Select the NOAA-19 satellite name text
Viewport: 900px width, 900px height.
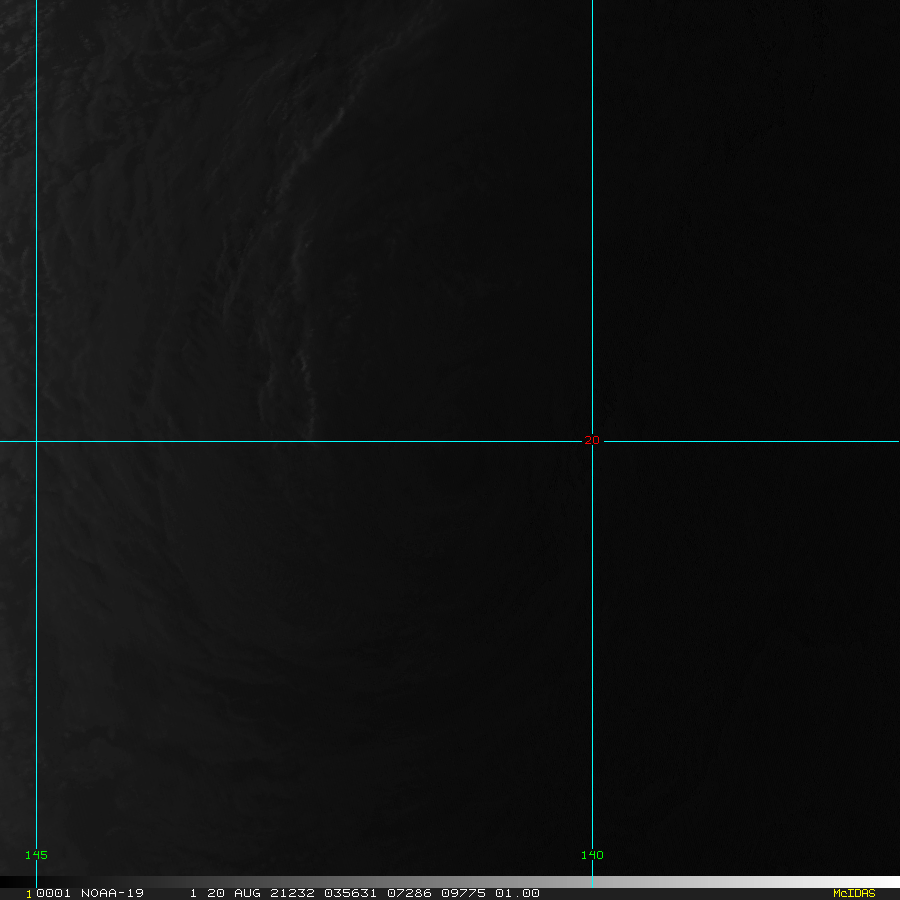113,893
